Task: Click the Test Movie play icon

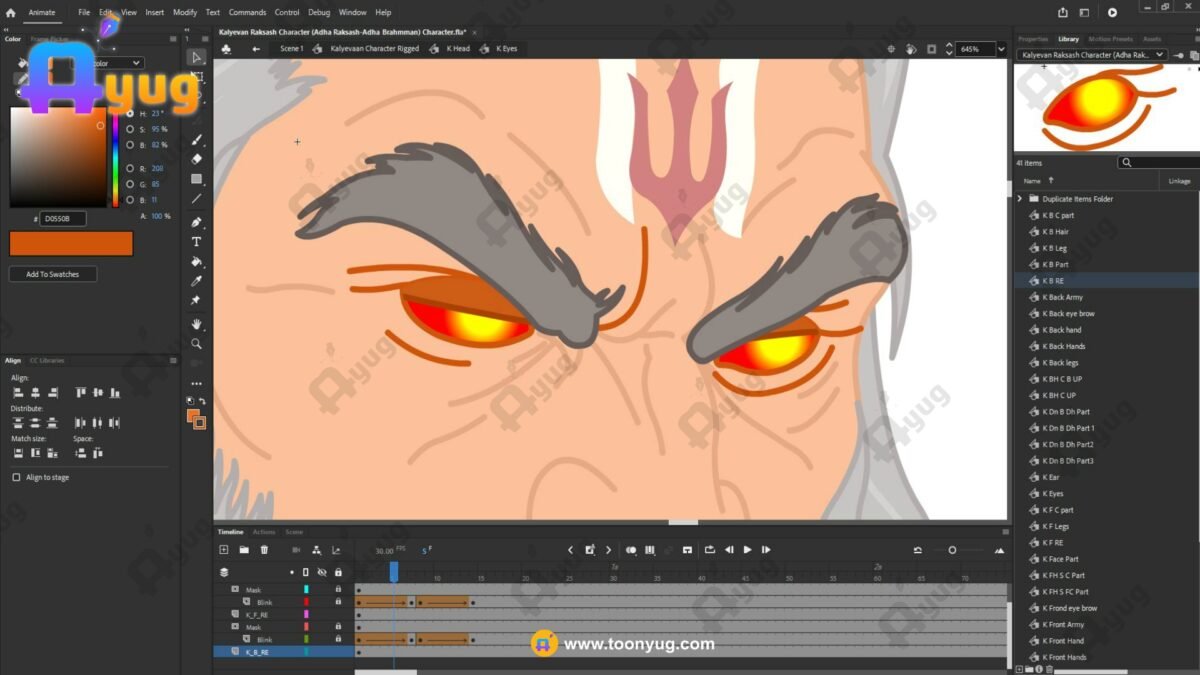Action: [x=1112, y=13]
